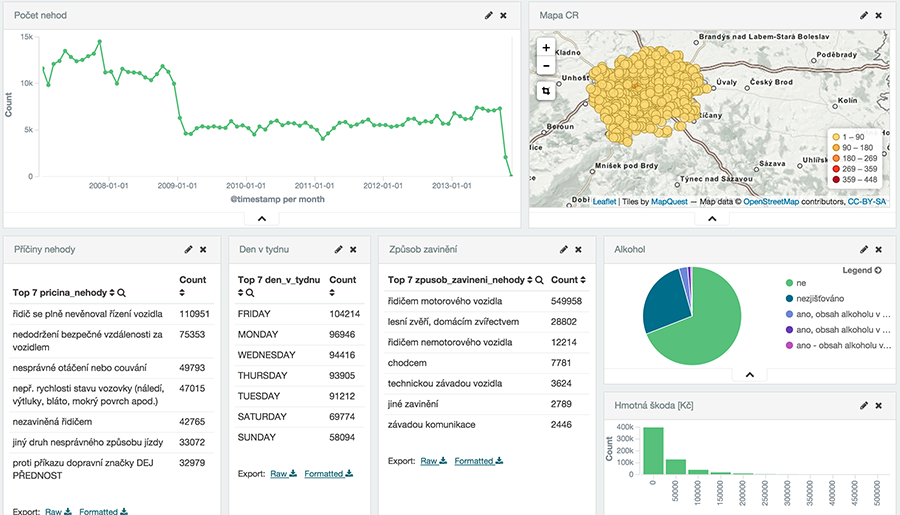900x515 pixels.
Task: Edit the Hmotná škoda panel
Action: click(x=864, y=405)
